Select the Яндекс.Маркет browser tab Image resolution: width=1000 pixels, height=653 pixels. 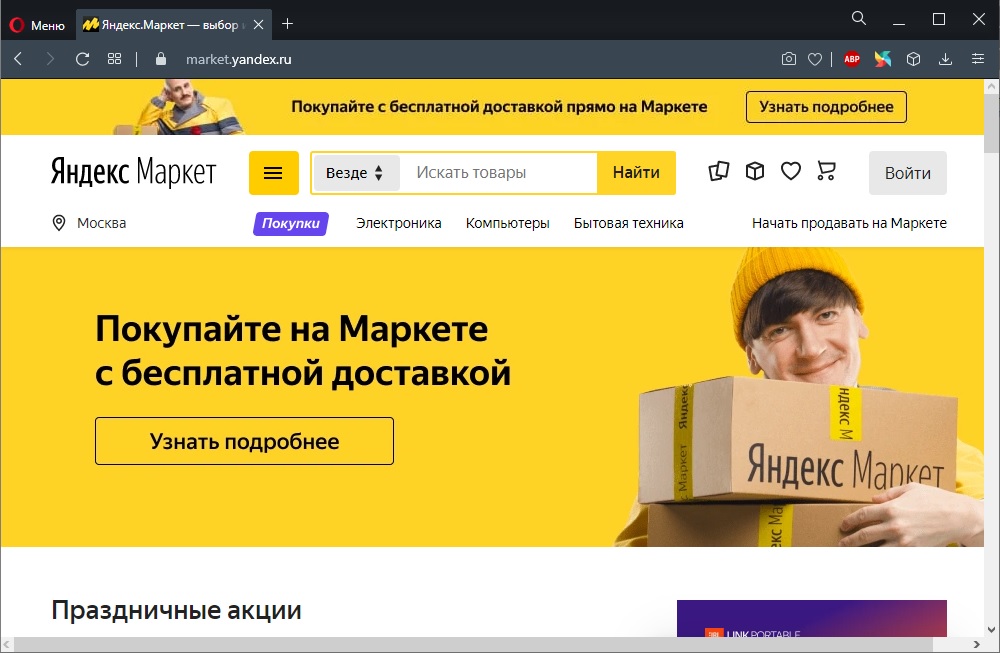pyautogui.click(x=173, y=25)
